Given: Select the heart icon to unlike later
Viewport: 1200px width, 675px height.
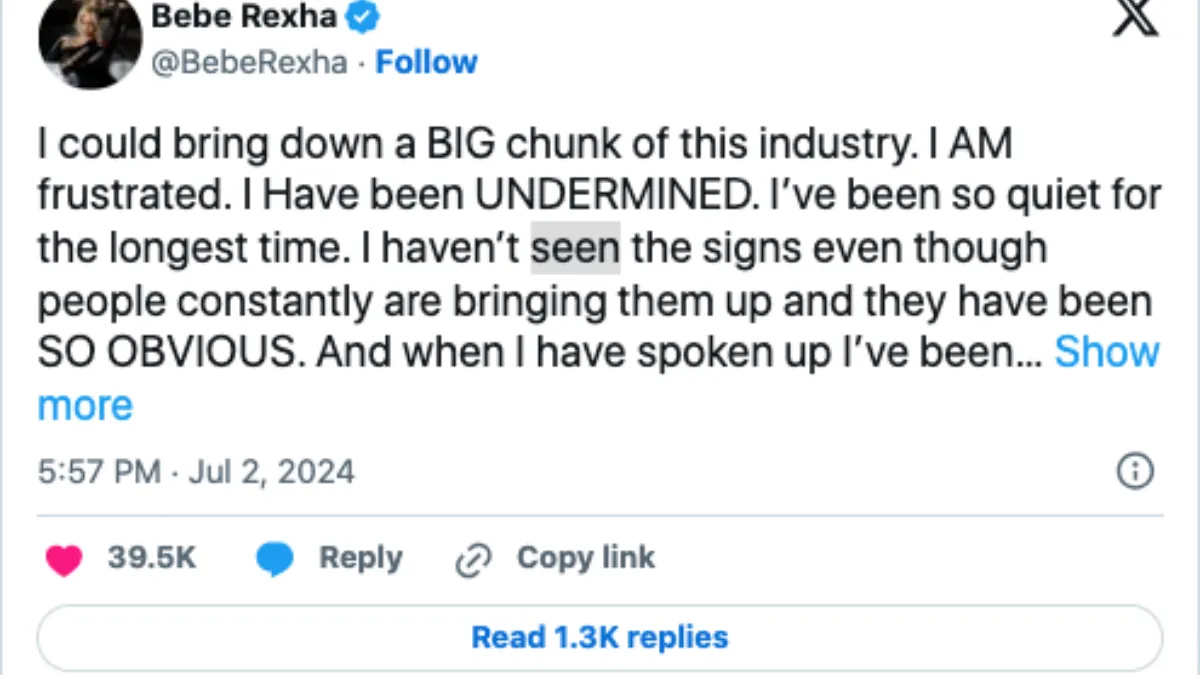Looking at the screenshot, I should pos(64,558).
